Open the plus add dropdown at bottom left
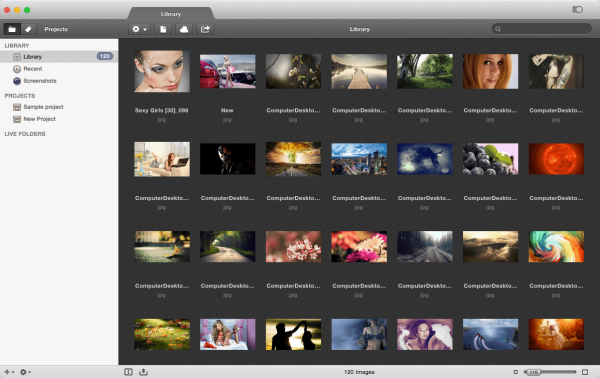 [9, 372]
